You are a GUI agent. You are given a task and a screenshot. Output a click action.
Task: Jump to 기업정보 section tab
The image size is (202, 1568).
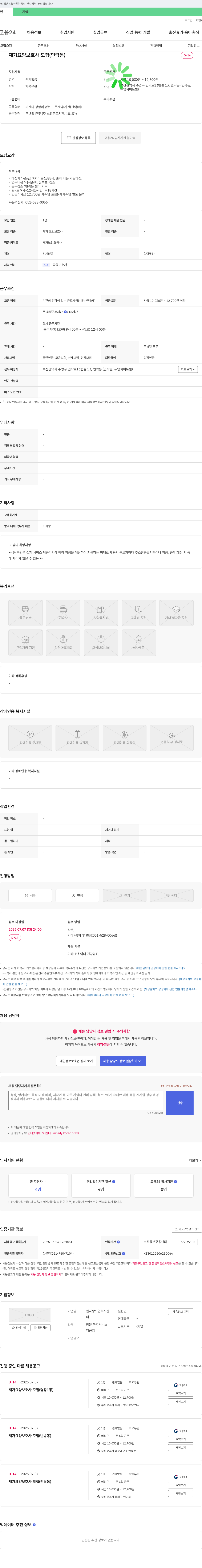point(194,46)
